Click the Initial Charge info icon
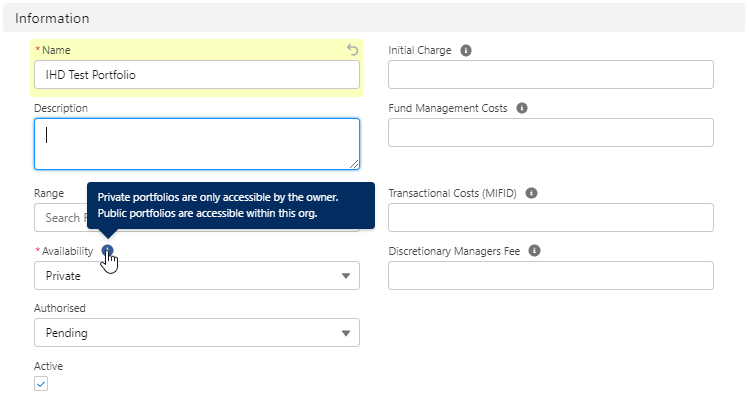This screenshot has height=407, width=749. (466, 50)
